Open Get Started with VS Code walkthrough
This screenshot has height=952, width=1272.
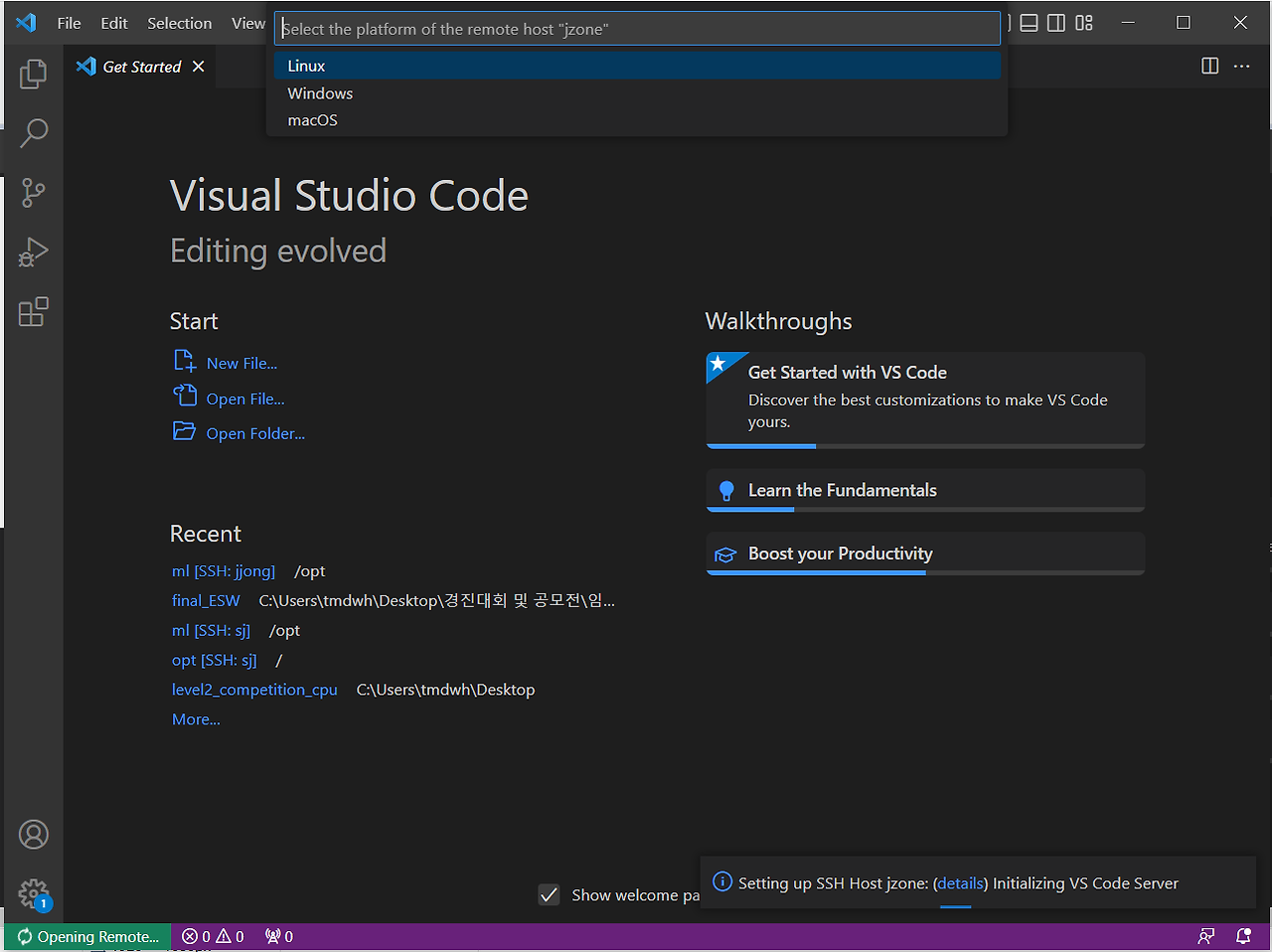point(925,399)
